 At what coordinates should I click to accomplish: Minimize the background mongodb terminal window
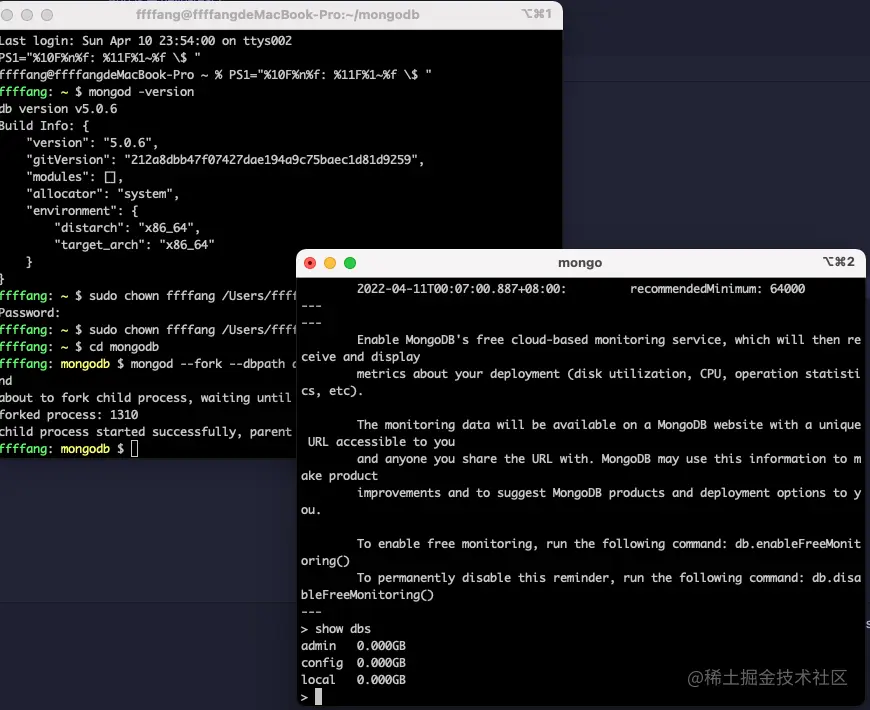pyautogui.click(x=27, y=15)
